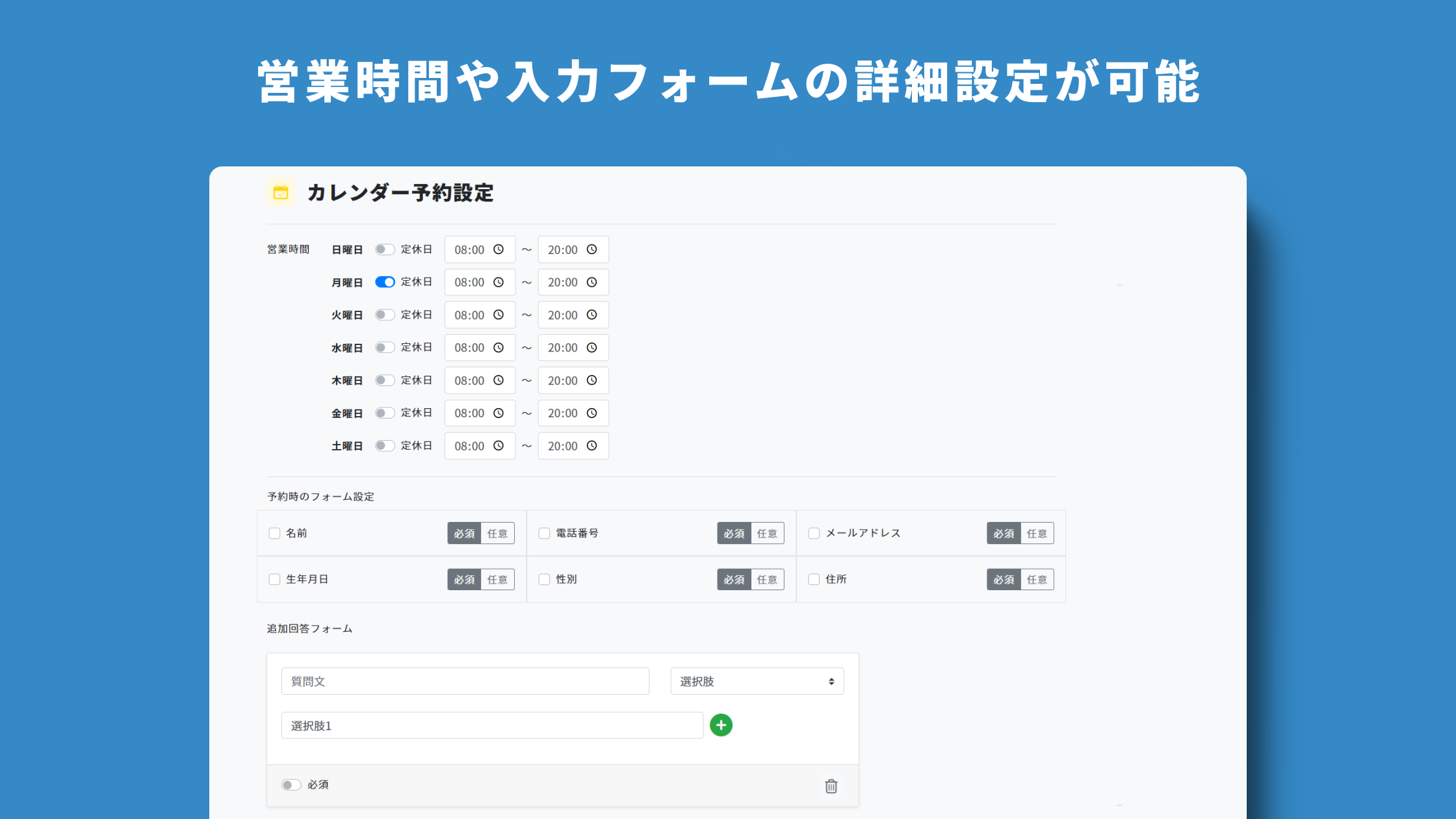The height and width of the screenshot is (819, 1456).
Task: Open the 選択肢 dropdown
Action: 757,681
